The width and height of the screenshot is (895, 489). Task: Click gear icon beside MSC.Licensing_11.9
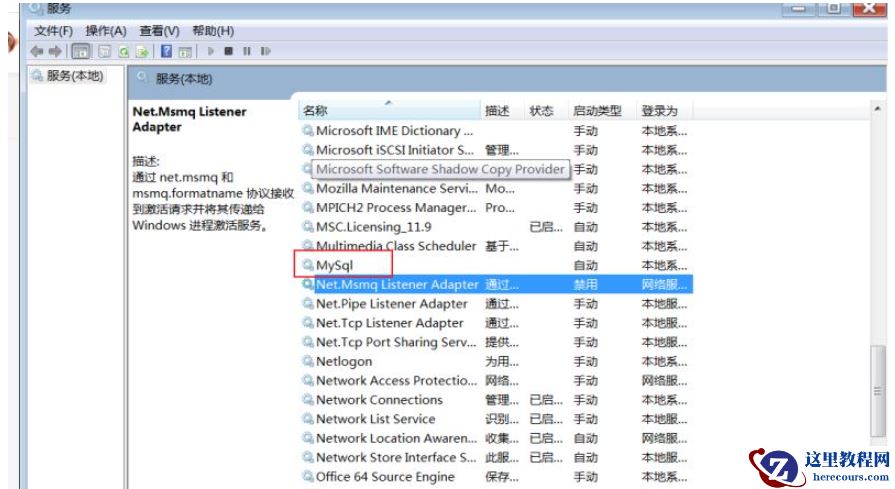click(x=308, y=227)
